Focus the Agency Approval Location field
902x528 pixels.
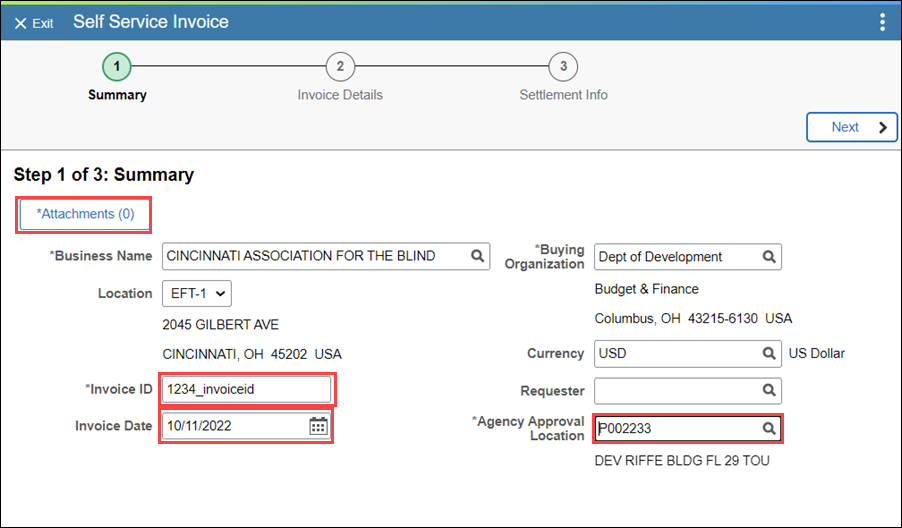pyautogui.click(x=687, y=428)
